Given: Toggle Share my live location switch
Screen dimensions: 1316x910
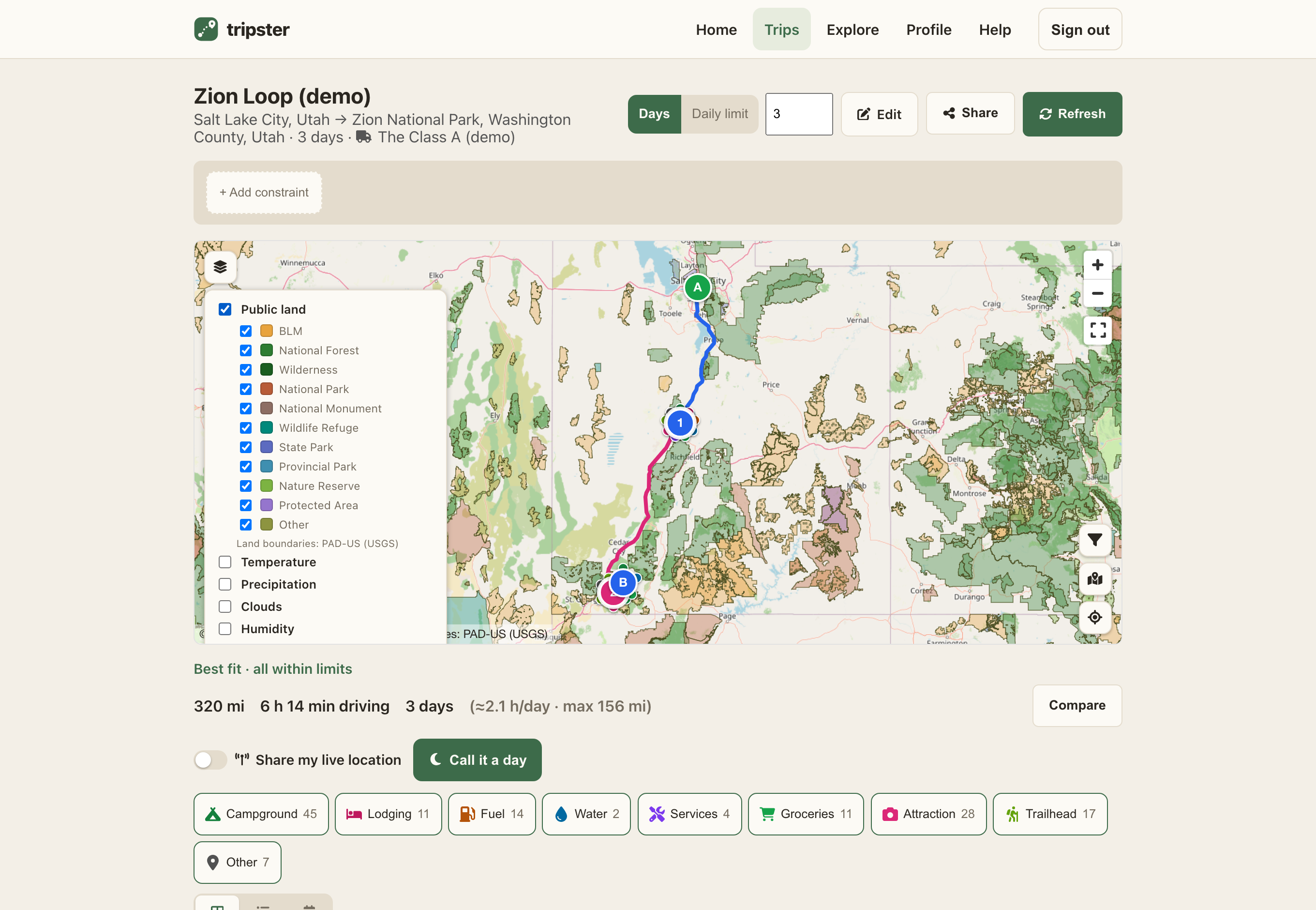Looking at the screenshot, I should 210,759.
